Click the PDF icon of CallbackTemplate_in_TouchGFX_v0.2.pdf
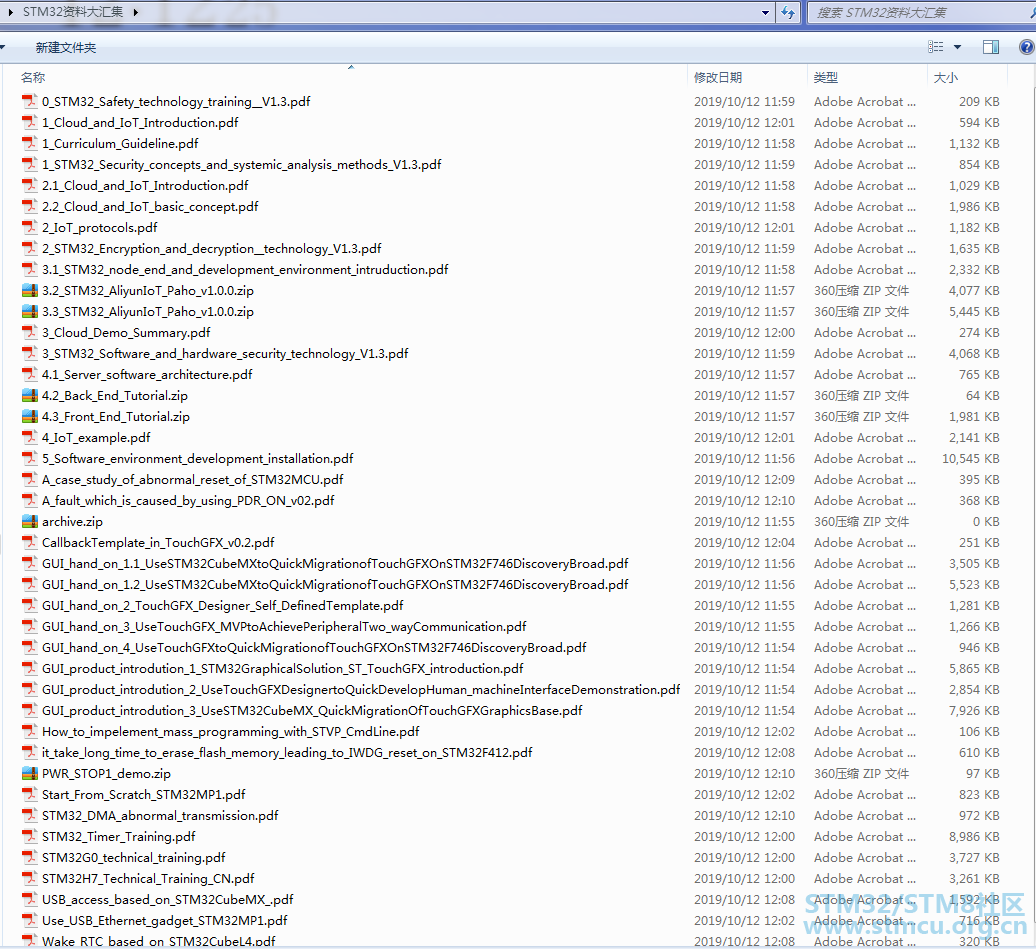This screenshot has height=949, width=1036. 30,543
